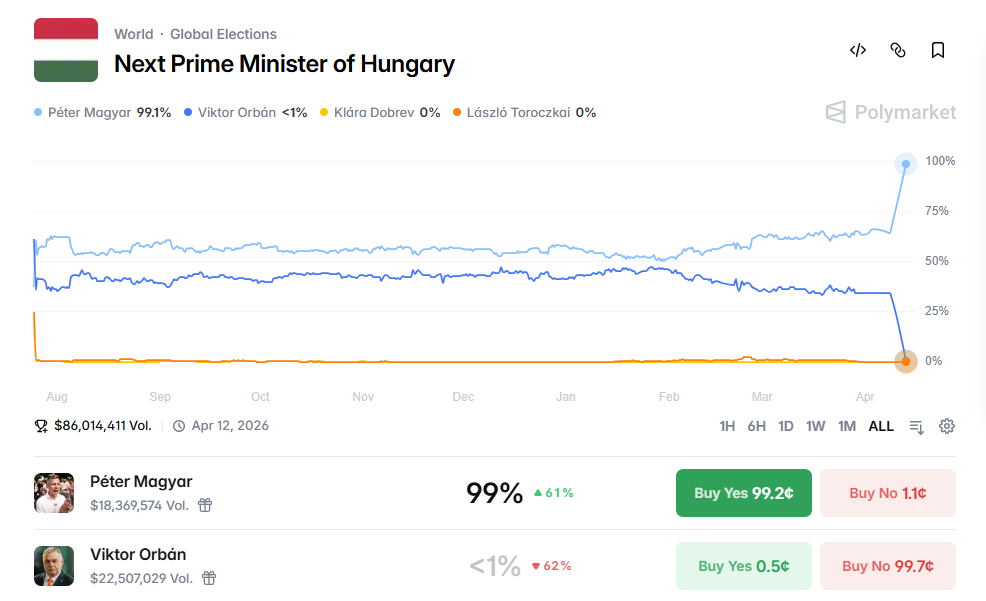The width and height of the screenshot is (986, 601).
Task: Click the embed code icon
Action: 857,50
